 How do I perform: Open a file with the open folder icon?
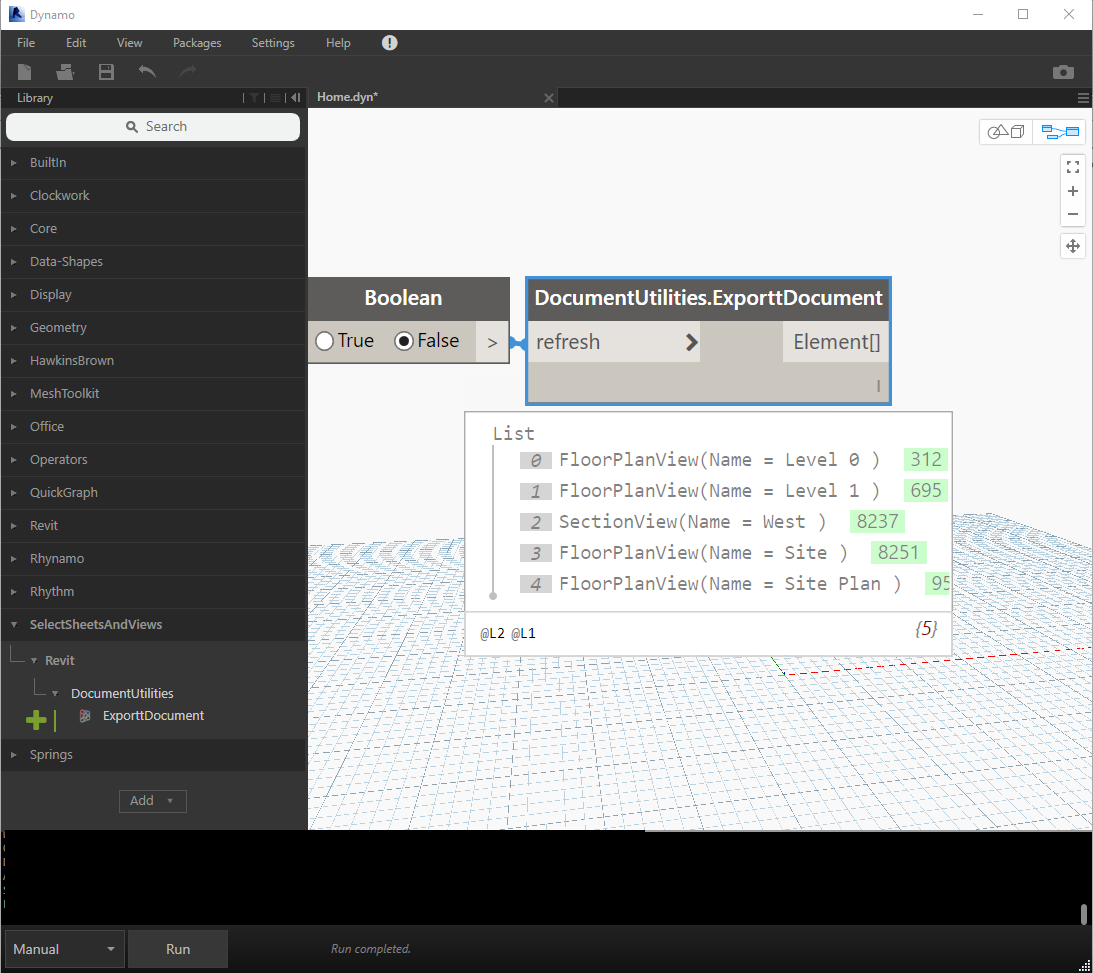tap(65, 71)
